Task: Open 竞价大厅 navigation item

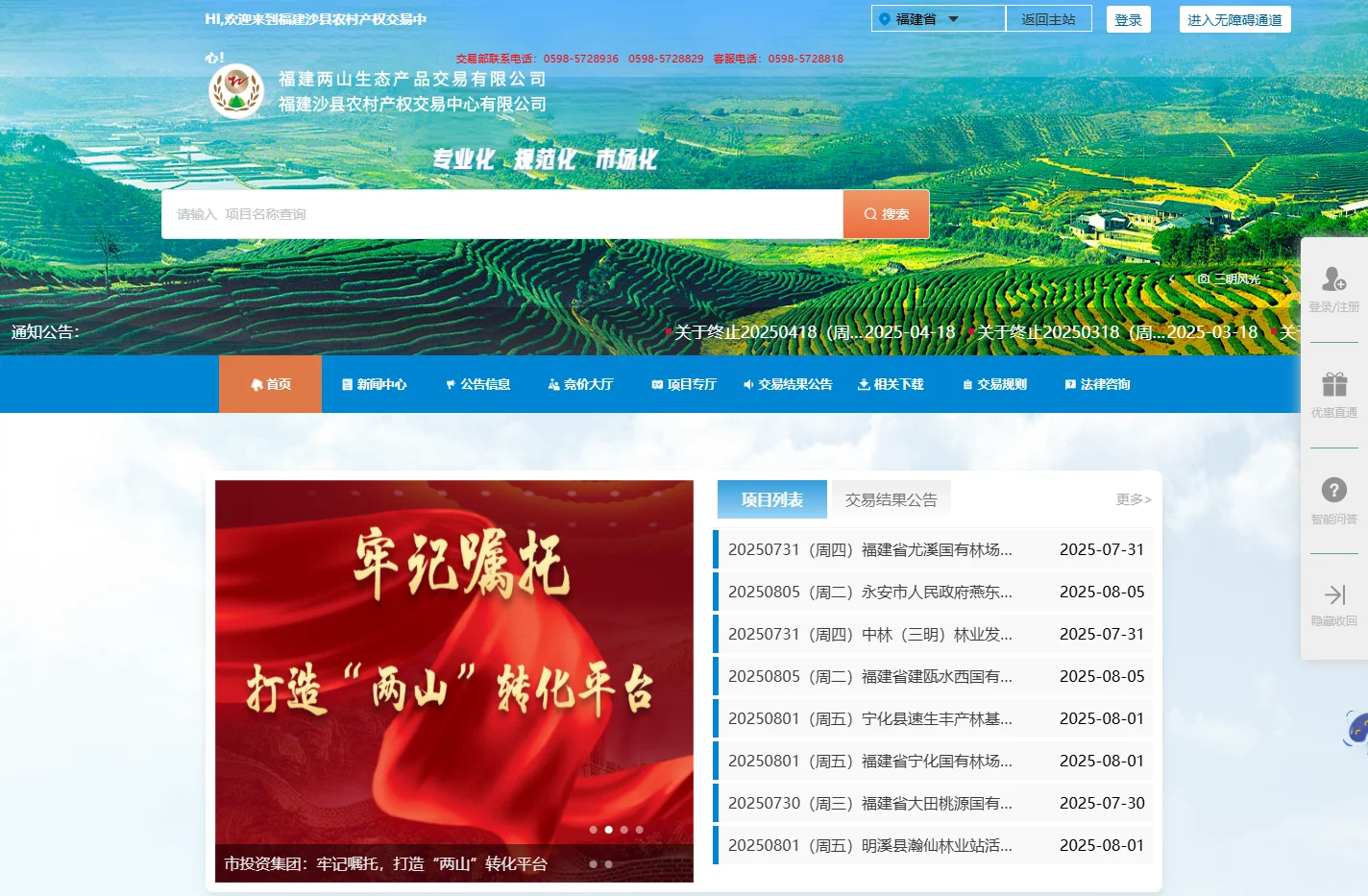Action: click(580, 384)
